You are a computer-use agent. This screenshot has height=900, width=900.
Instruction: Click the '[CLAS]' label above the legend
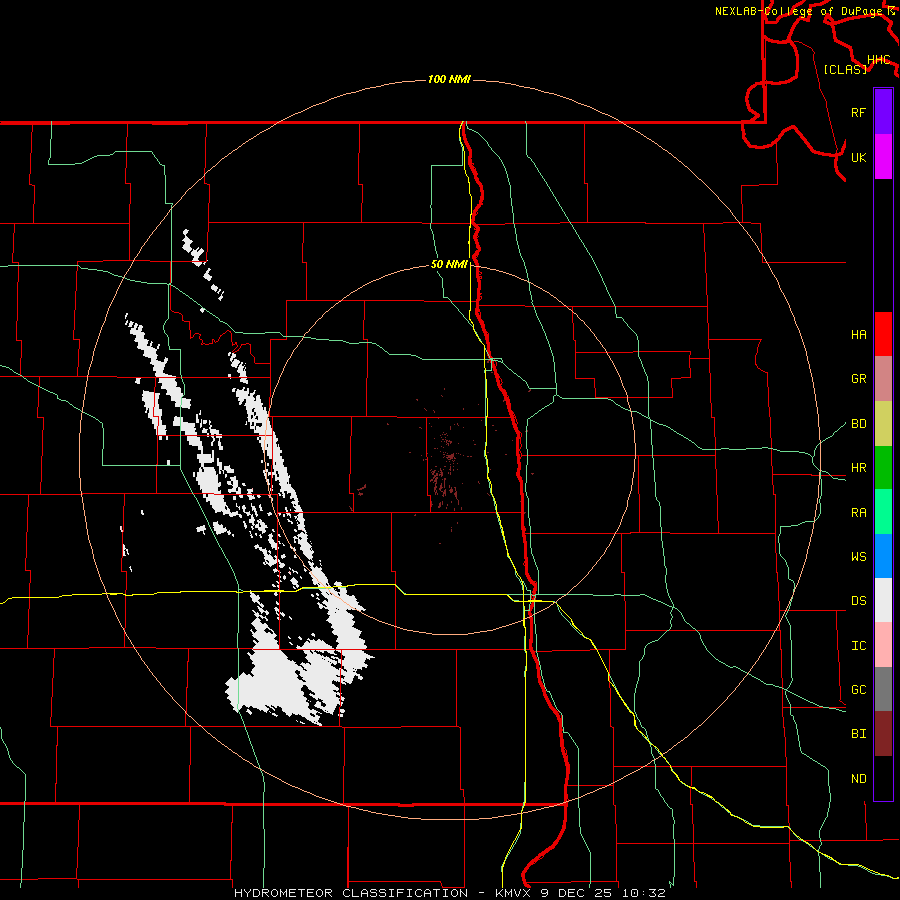(x=845, y=70)
